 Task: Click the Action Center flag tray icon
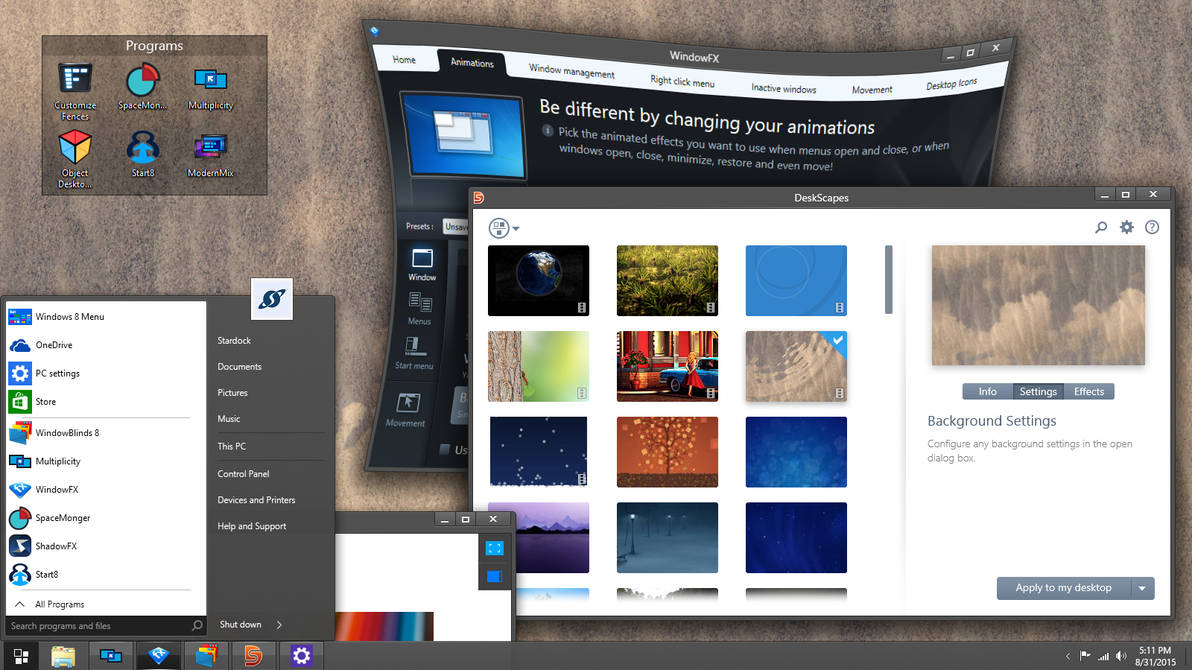[1085, 656]
